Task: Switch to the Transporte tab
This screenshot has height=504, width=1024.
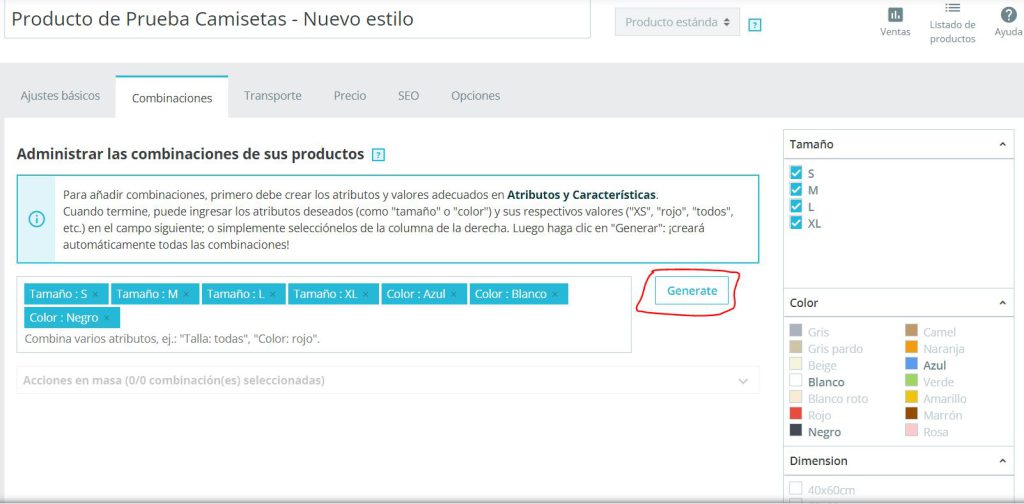Action: coord(273,96)
